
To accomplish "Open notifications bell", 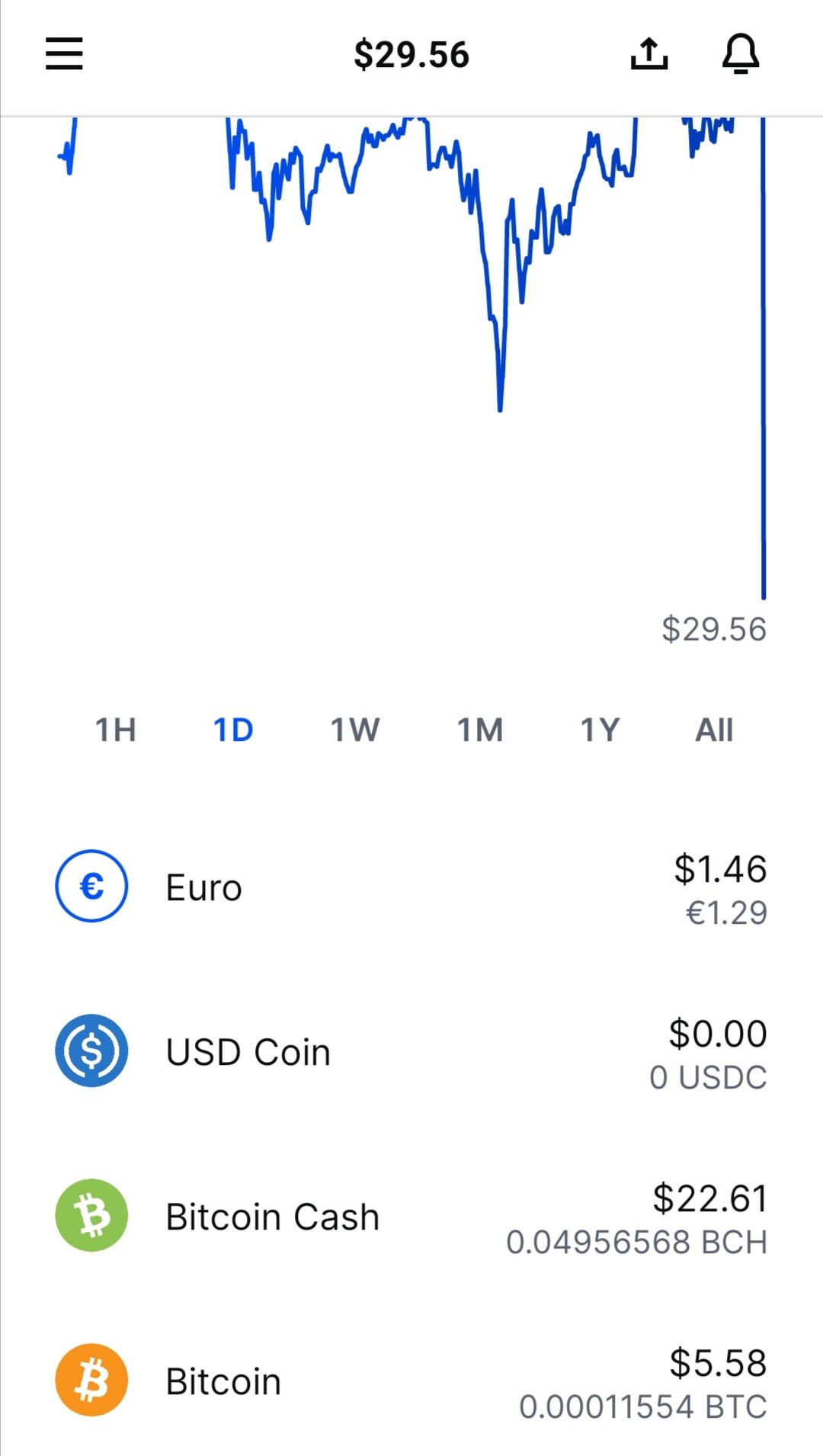I will click(741, 54).
